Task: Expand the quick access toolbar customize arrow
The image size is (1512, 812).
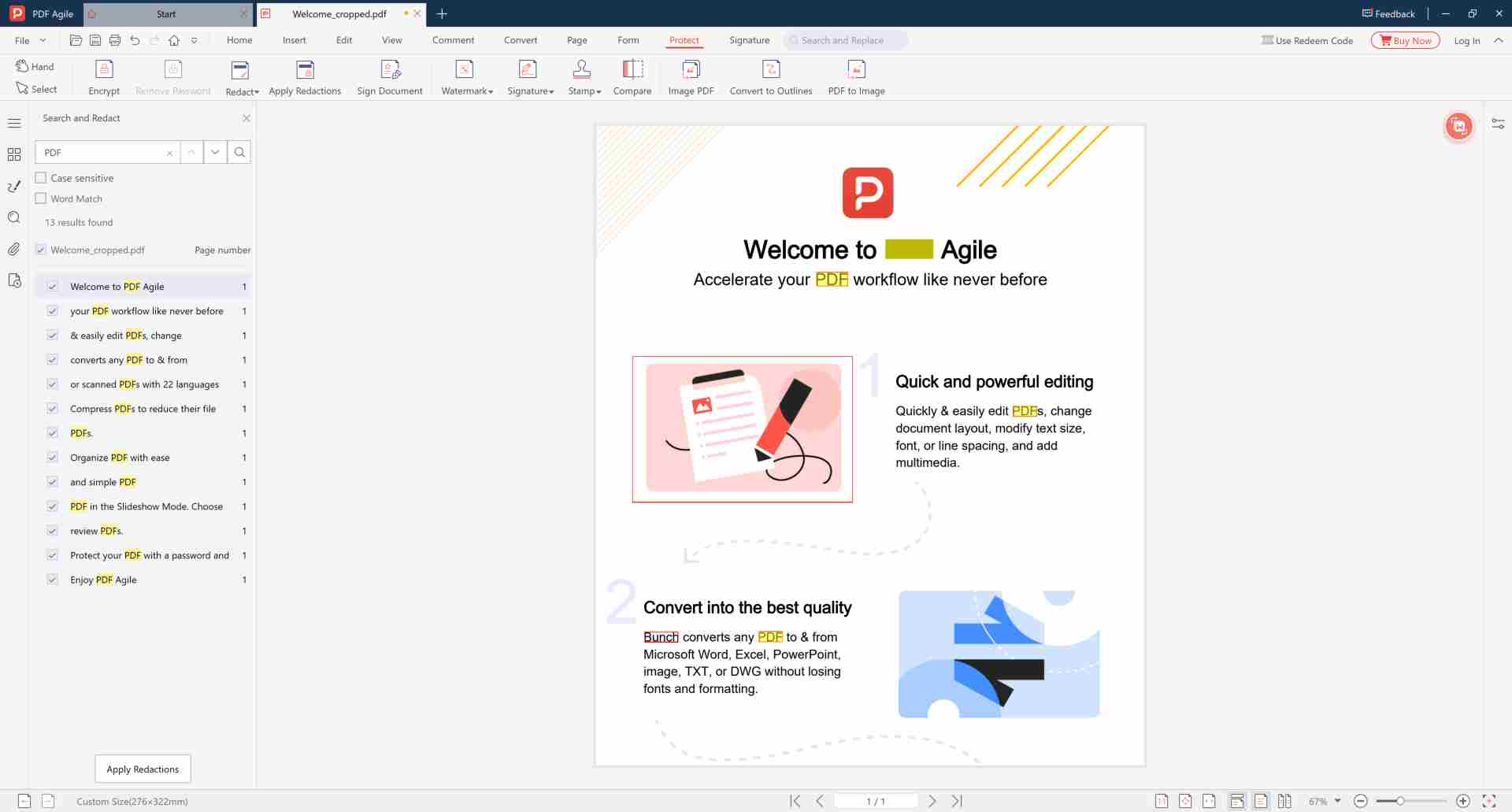Action: coord(194,40)
